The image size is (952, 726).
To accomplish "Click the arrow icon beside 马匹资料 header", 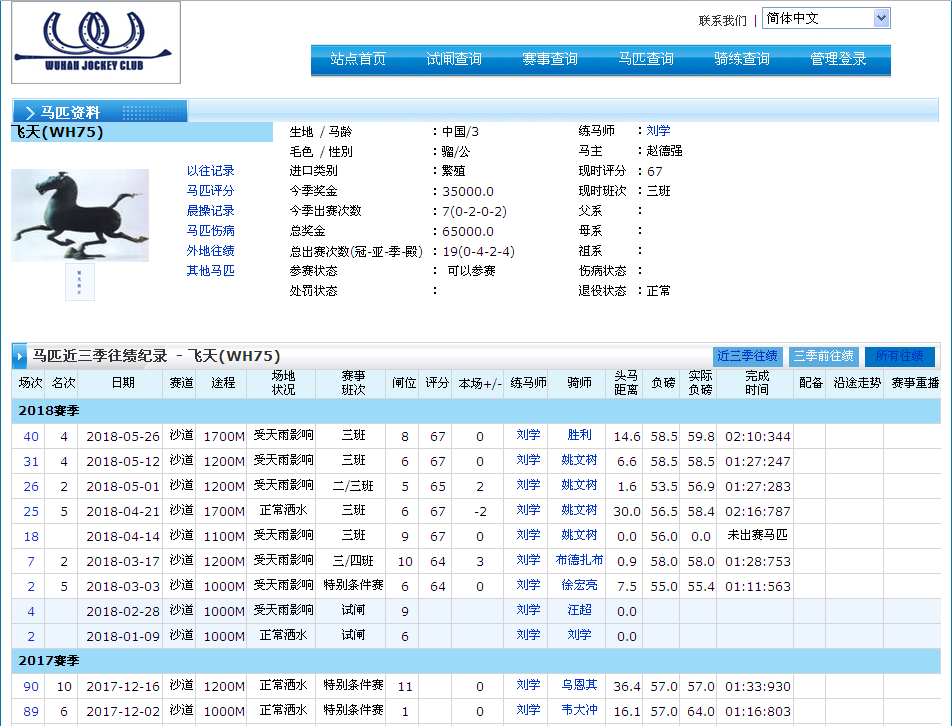I will [29, 113].
